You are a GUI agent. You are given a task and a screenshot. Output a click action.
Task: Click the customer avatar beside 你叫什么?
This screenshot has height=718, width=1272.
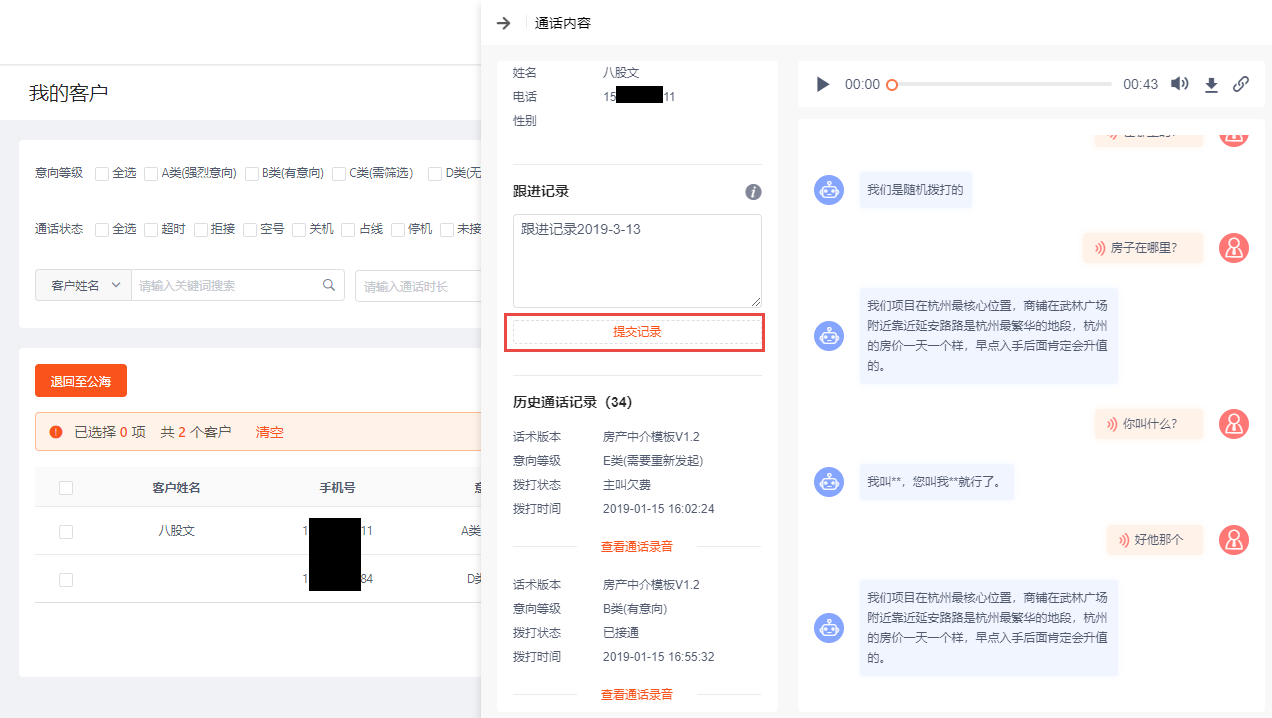pyautogui.click(x=1234, y=423)
